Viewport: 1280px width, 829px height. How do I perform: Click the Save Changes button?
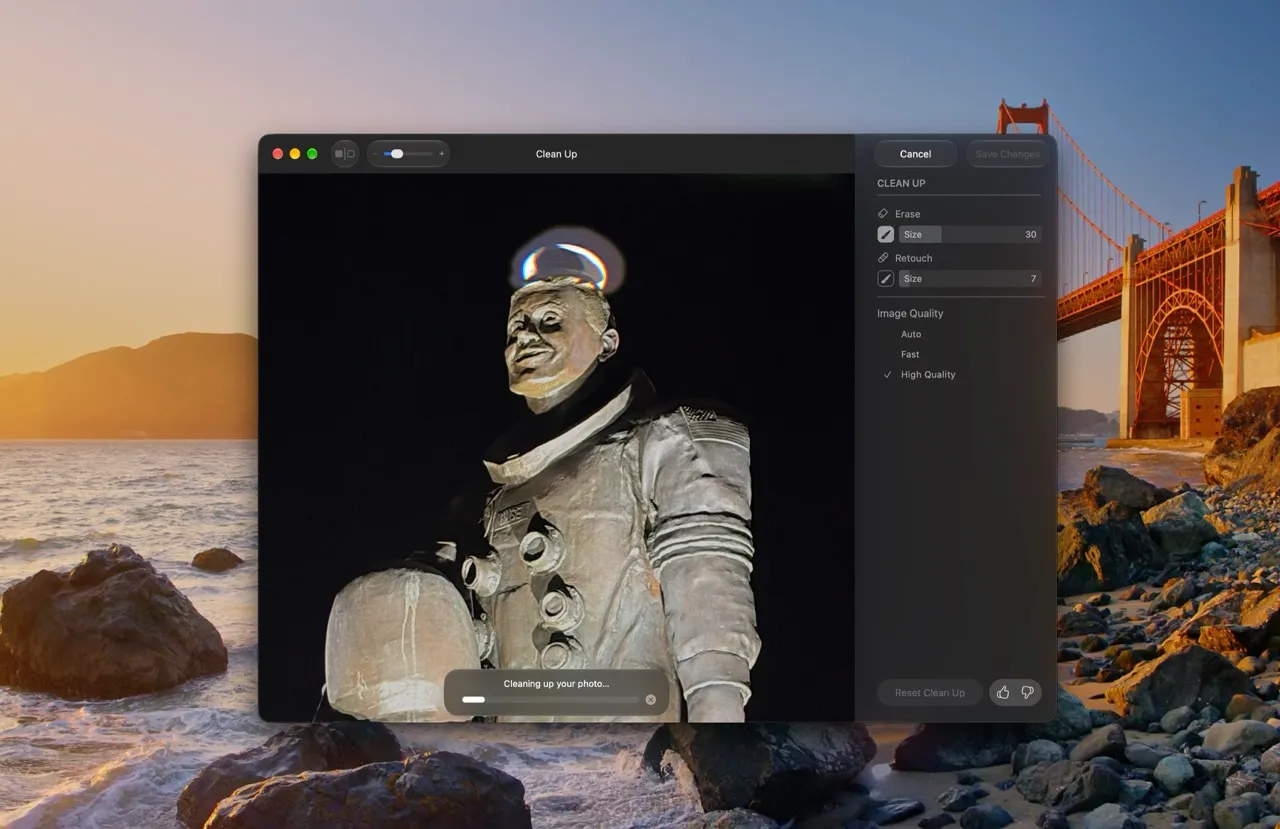coord(1007,154)
